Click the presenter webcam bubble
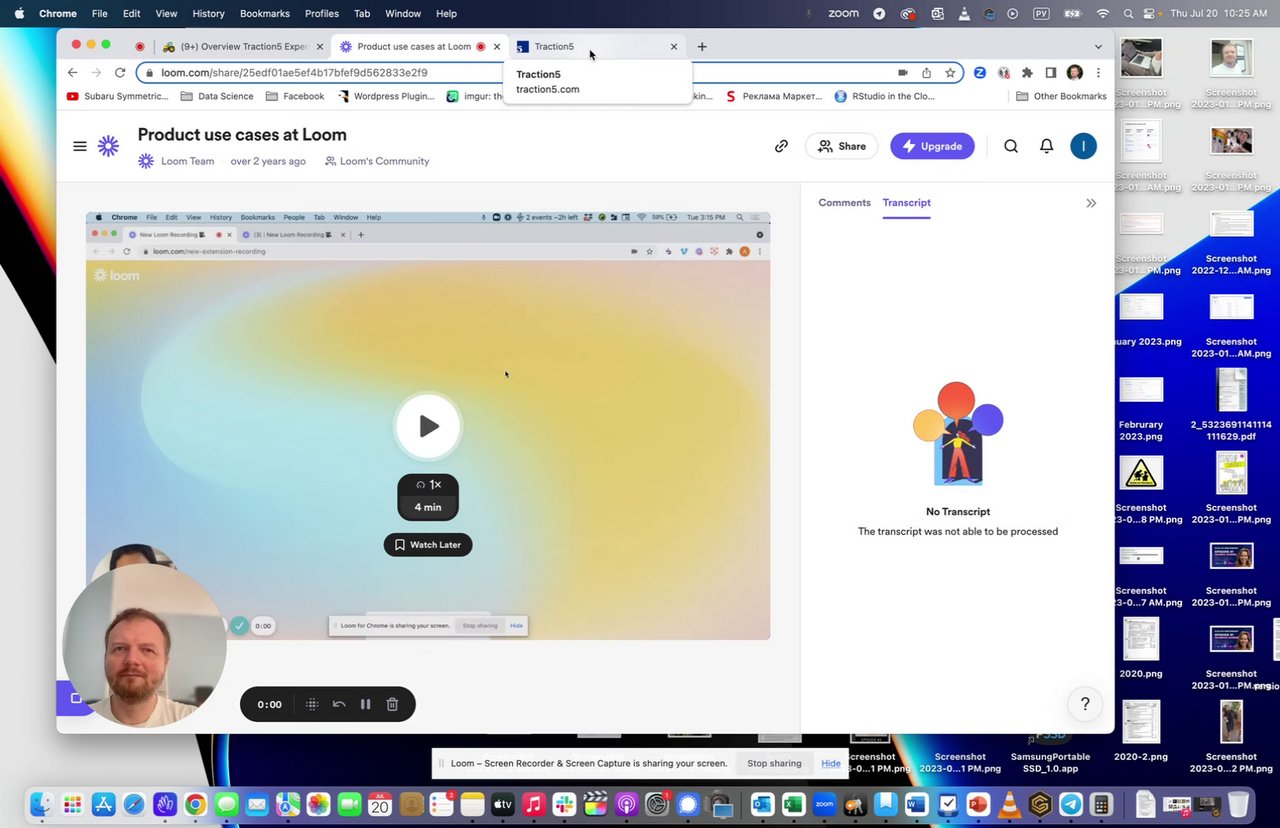The width and height of the screenshot is (1280, 828). 144,645
